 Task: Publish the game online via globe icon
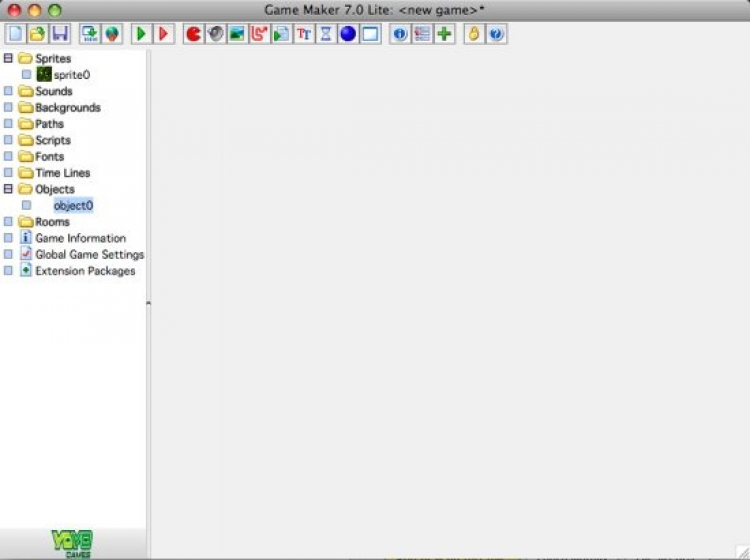click(111, 34)
